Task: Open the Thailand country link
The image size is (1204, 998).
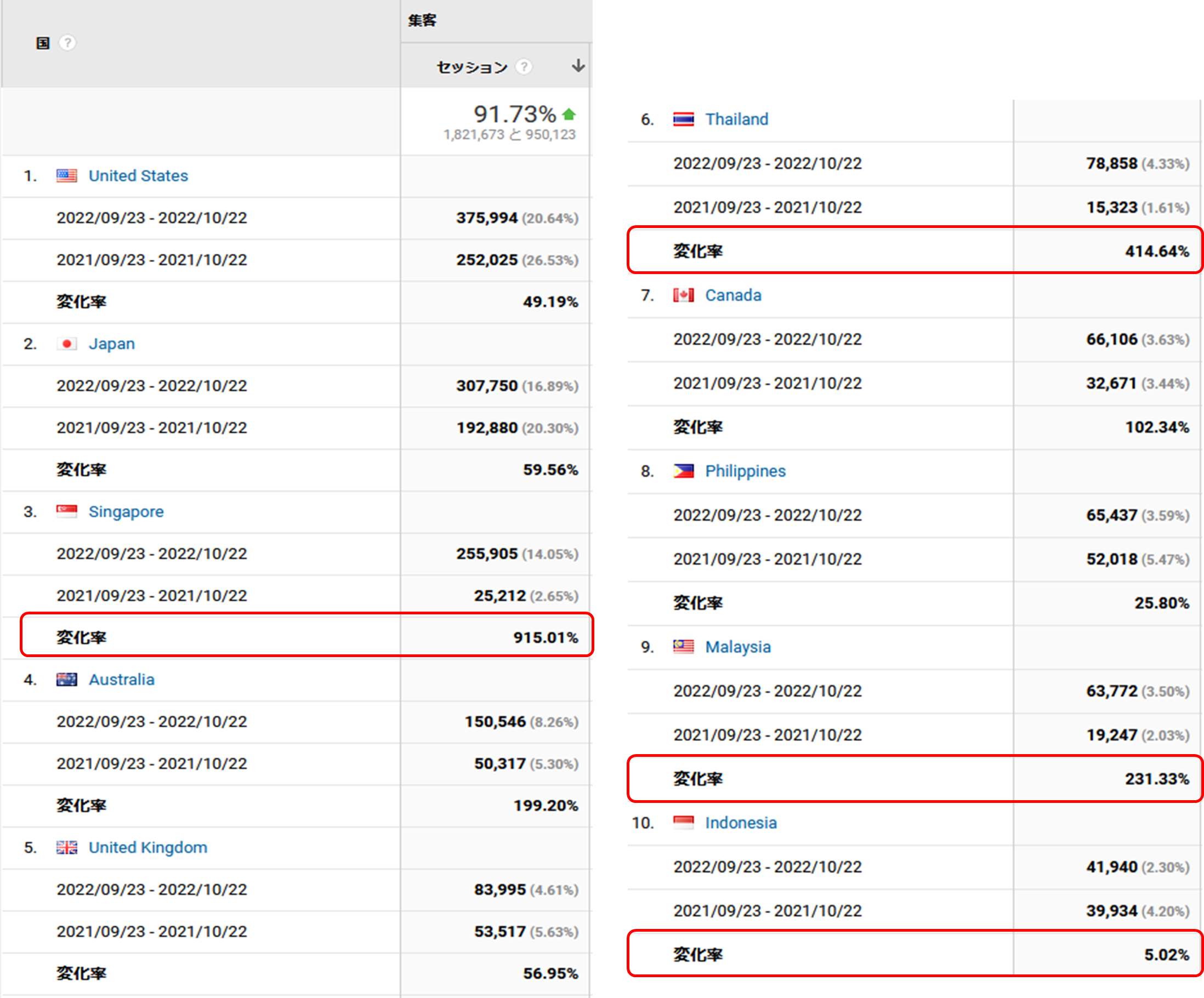Action: pyautogui.click(x=736, y=119)
